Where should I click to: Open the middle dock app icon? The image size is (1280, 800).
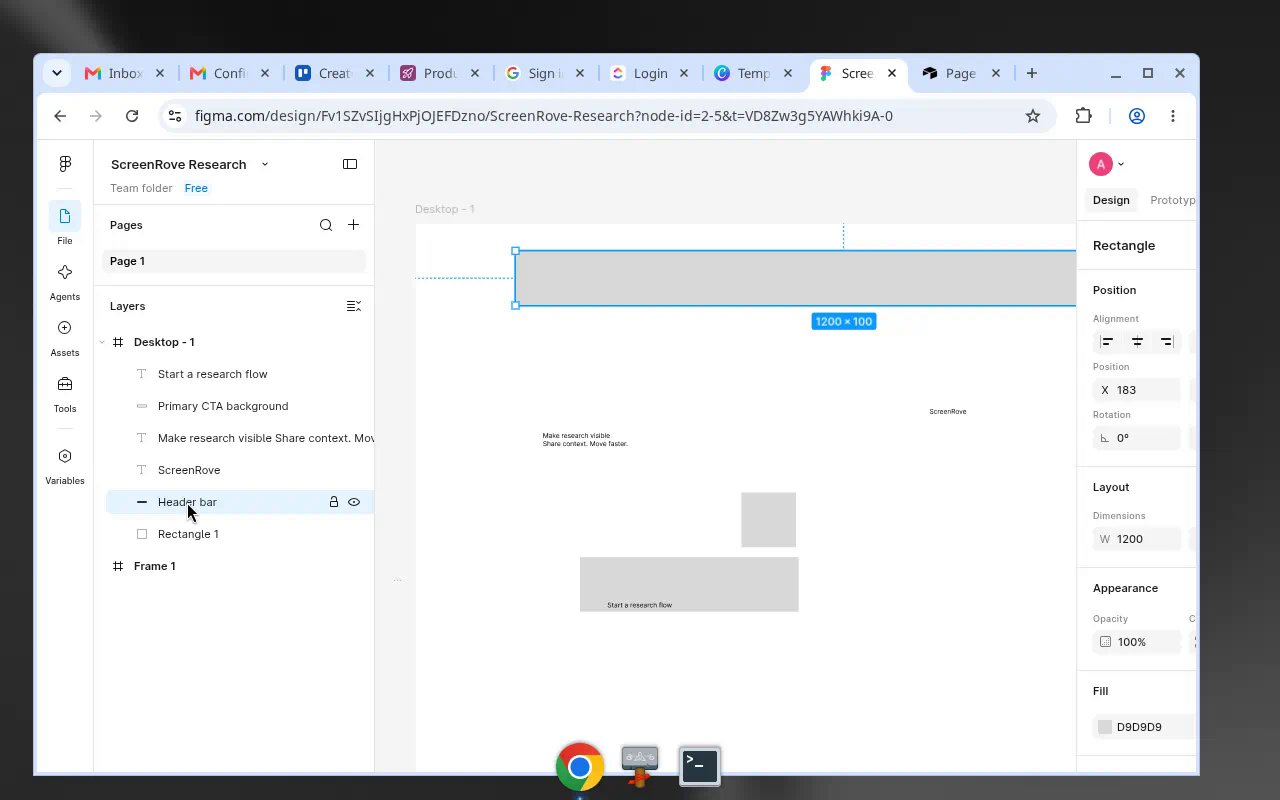[640, 766]
